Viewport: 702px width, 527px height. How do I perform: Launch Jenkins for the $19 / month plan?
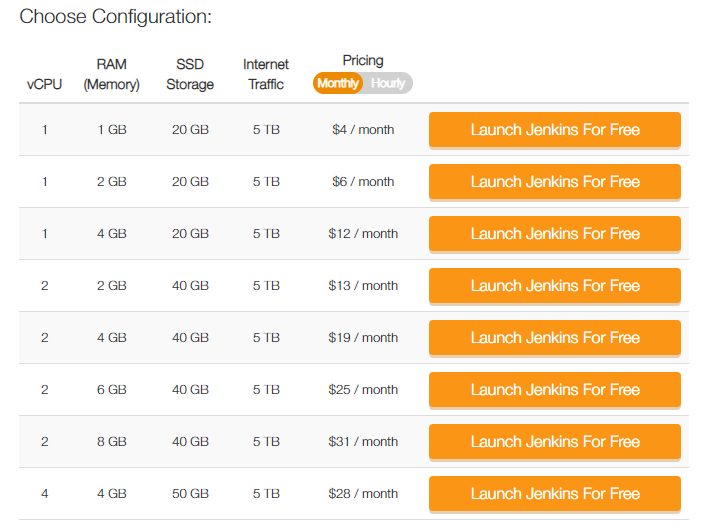555,338
